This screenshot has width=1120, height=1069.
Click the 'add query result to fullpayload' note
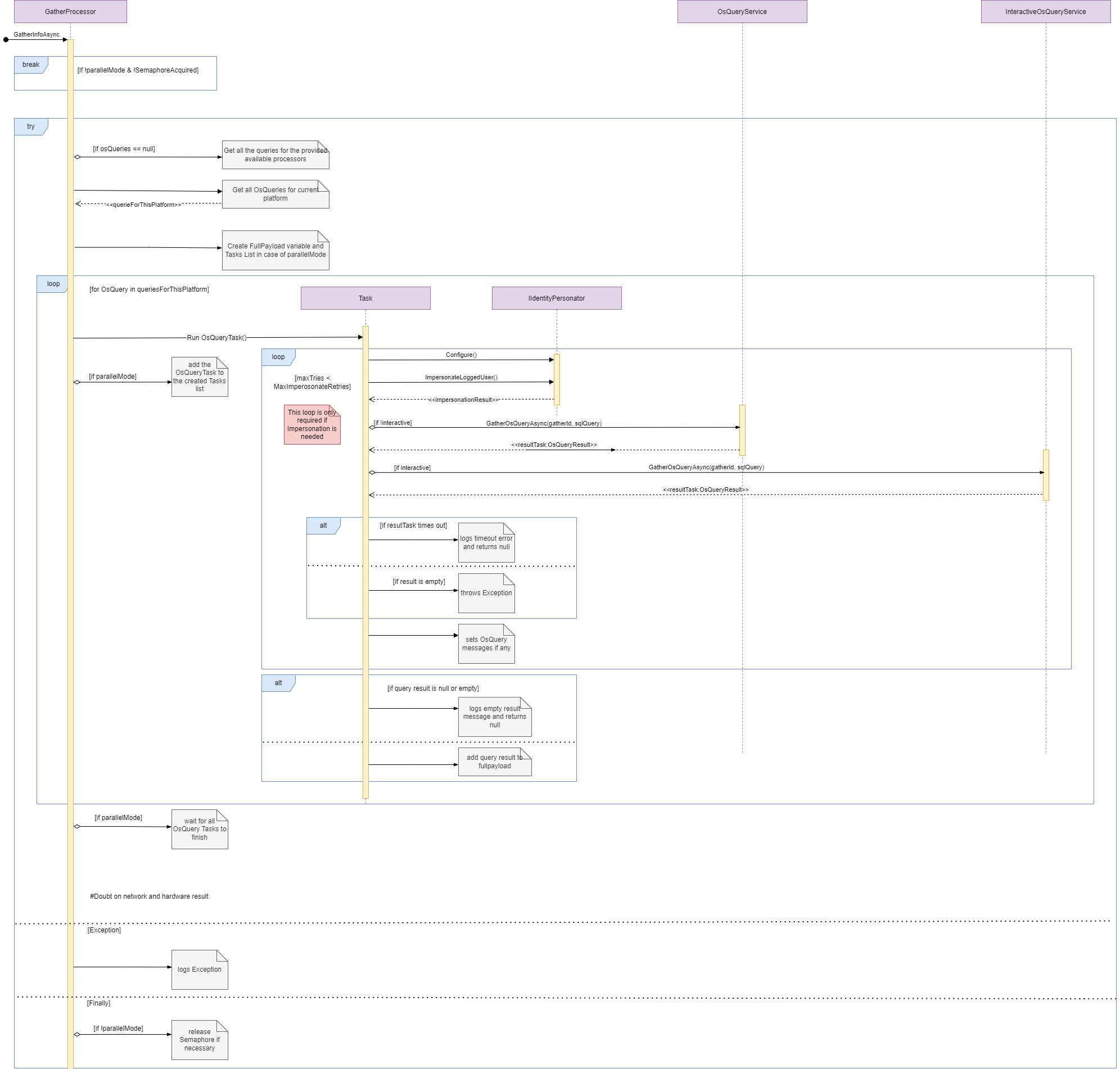(494, 762)
